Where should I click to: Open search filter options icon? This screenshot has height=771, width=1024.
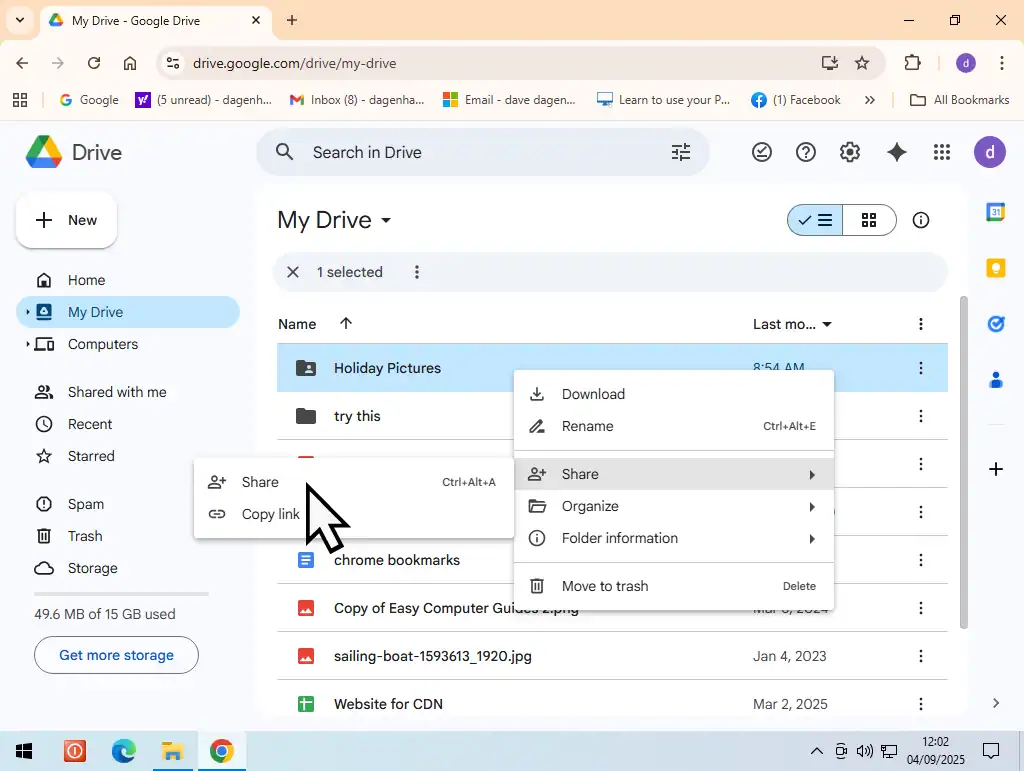click(x=681, y=152)
